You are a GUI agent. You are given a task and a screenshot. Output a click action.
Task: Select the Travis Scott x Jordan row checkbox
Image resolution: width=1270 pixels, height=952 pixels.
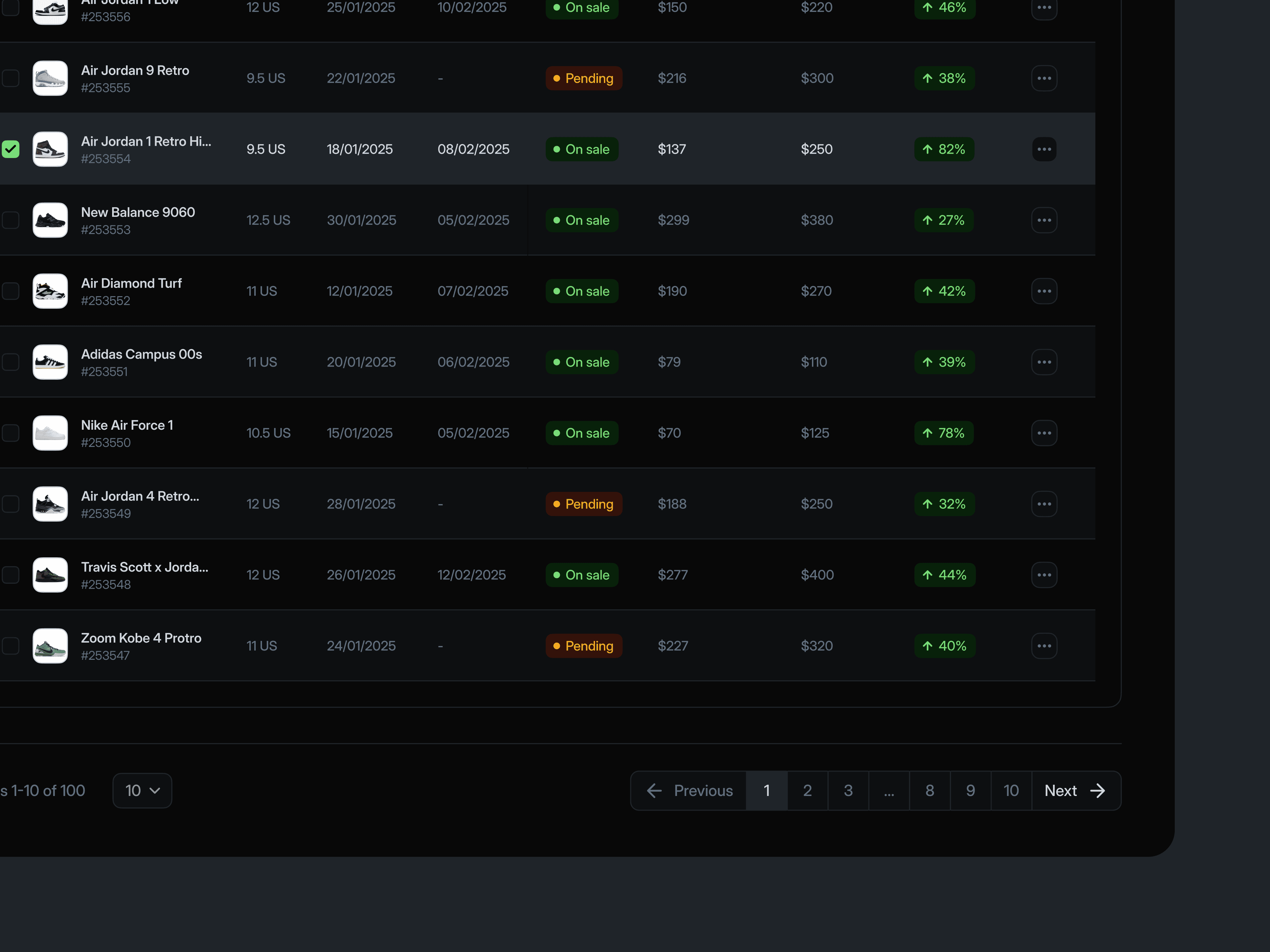[x=10, y=575]
